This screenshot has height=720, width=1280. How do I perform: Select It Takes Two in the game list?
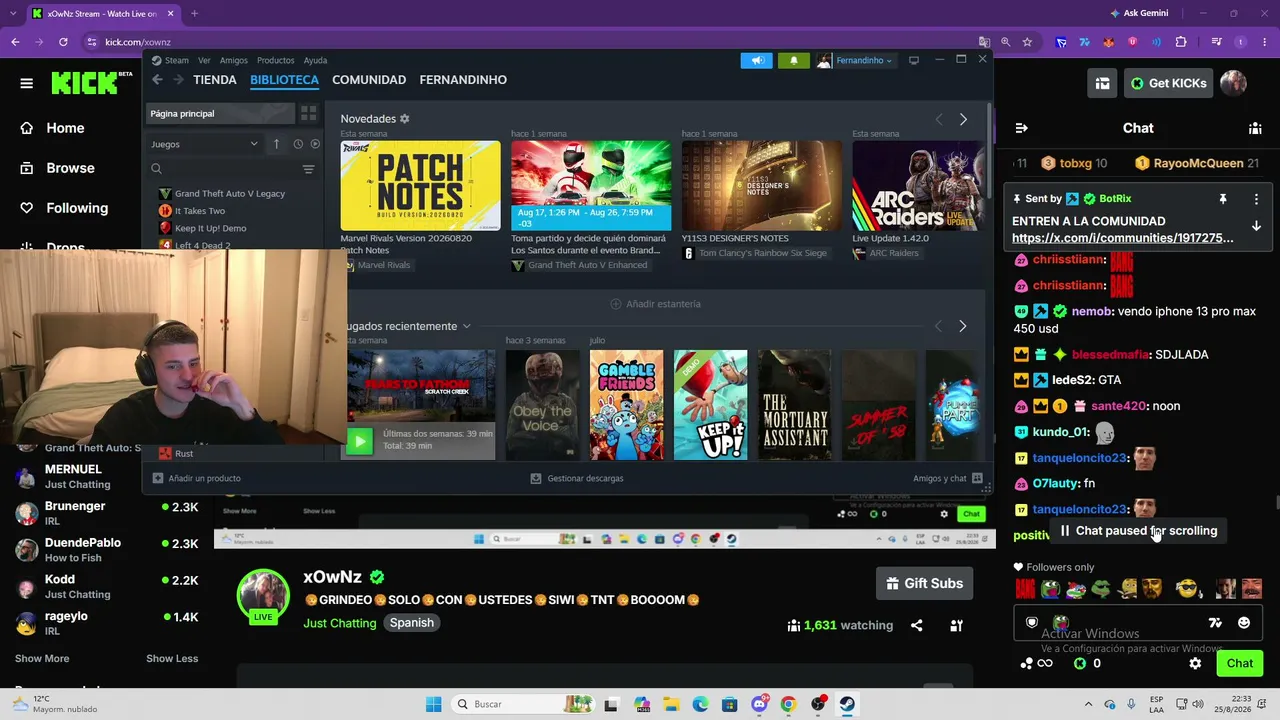[x=200, y=211]
